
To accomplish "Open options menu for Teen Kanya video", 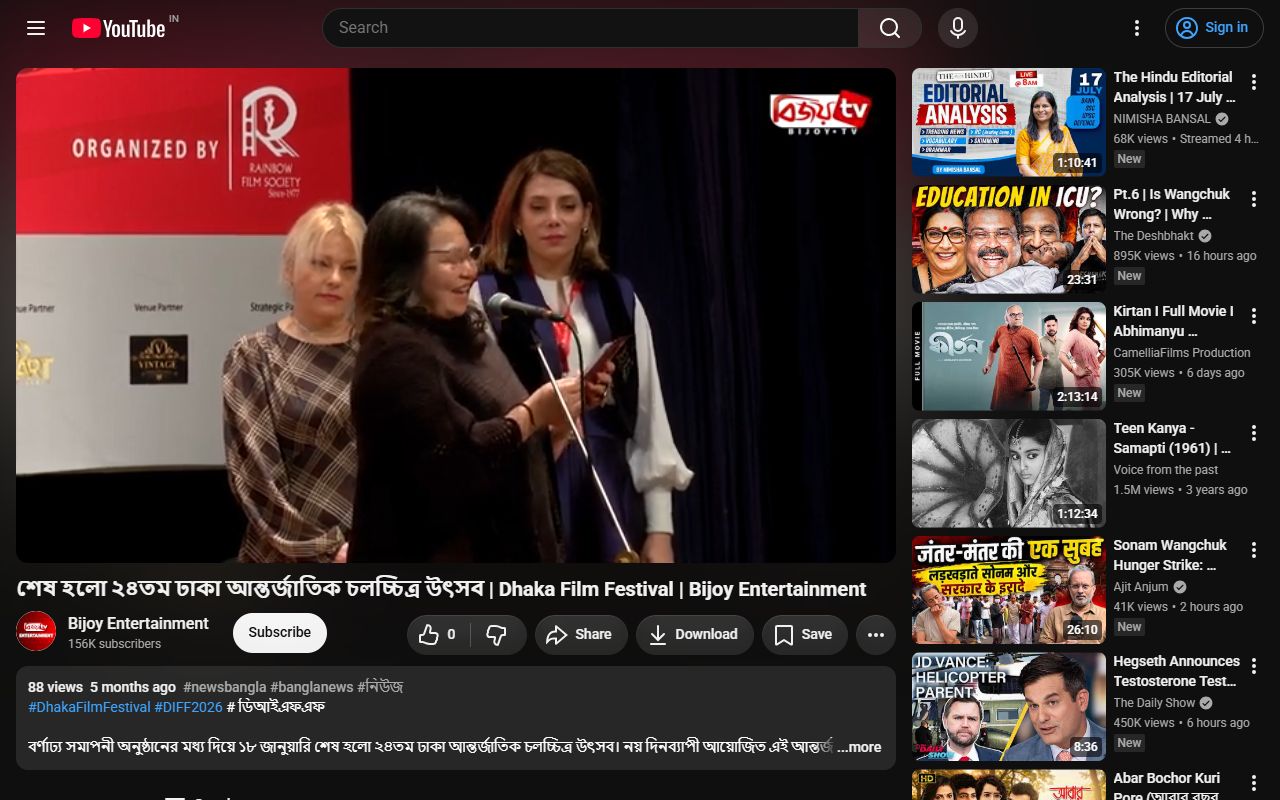I will [1254, 433].
